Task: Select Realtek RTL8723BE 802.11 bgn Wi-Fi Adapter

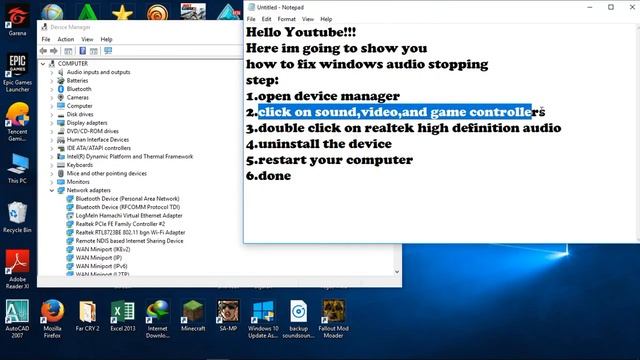Action: coord(131,233)
